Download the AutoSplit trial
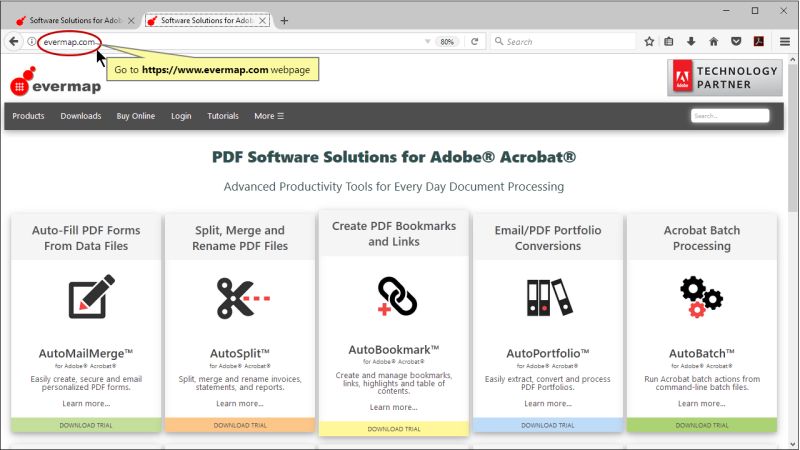This screenshot has height=450, width=800. 240,425
